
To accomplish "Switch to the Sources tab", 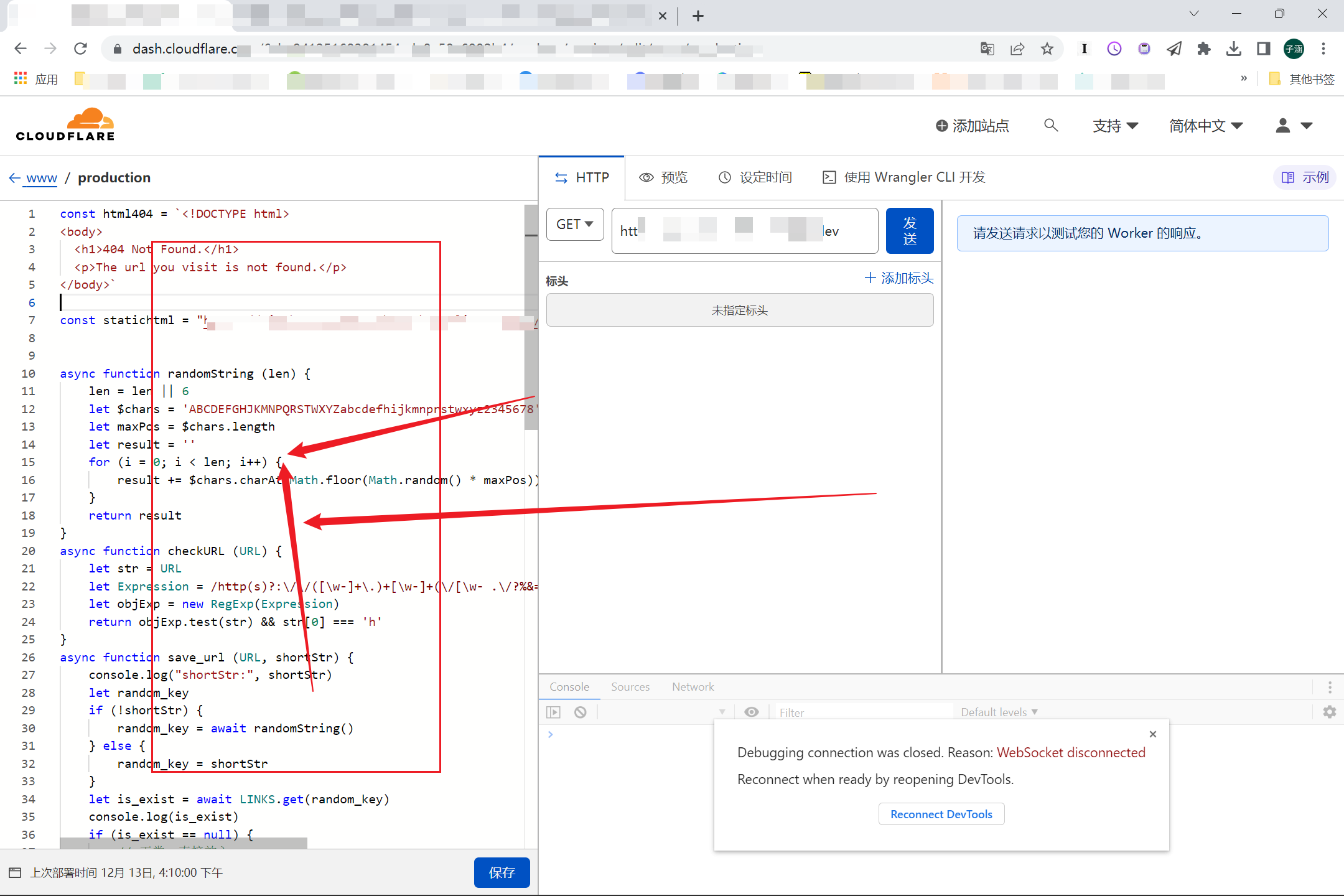I will tap(630, 687).
